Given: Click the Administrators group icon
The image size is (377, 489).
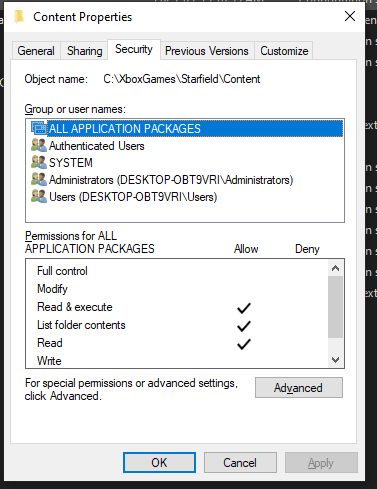Looking at the screenshot, I should pyautogui.click(x=39, y=179).
